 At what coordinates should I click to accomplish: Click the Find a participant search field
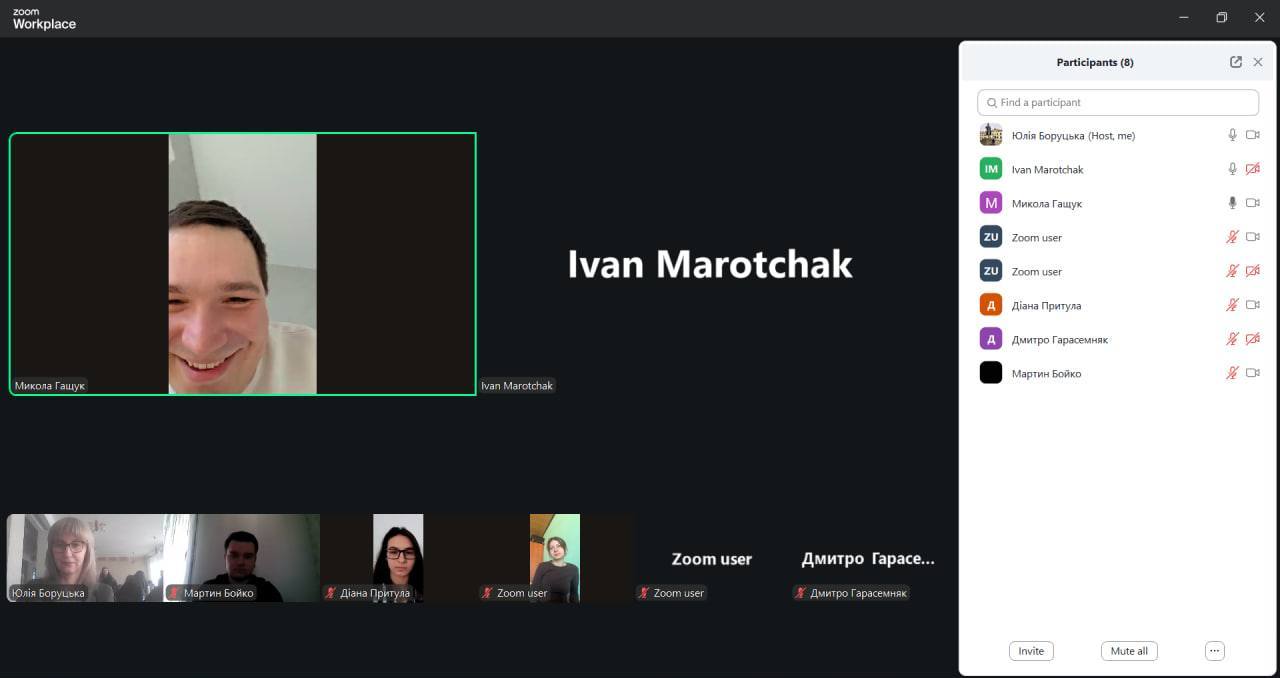1118,102
